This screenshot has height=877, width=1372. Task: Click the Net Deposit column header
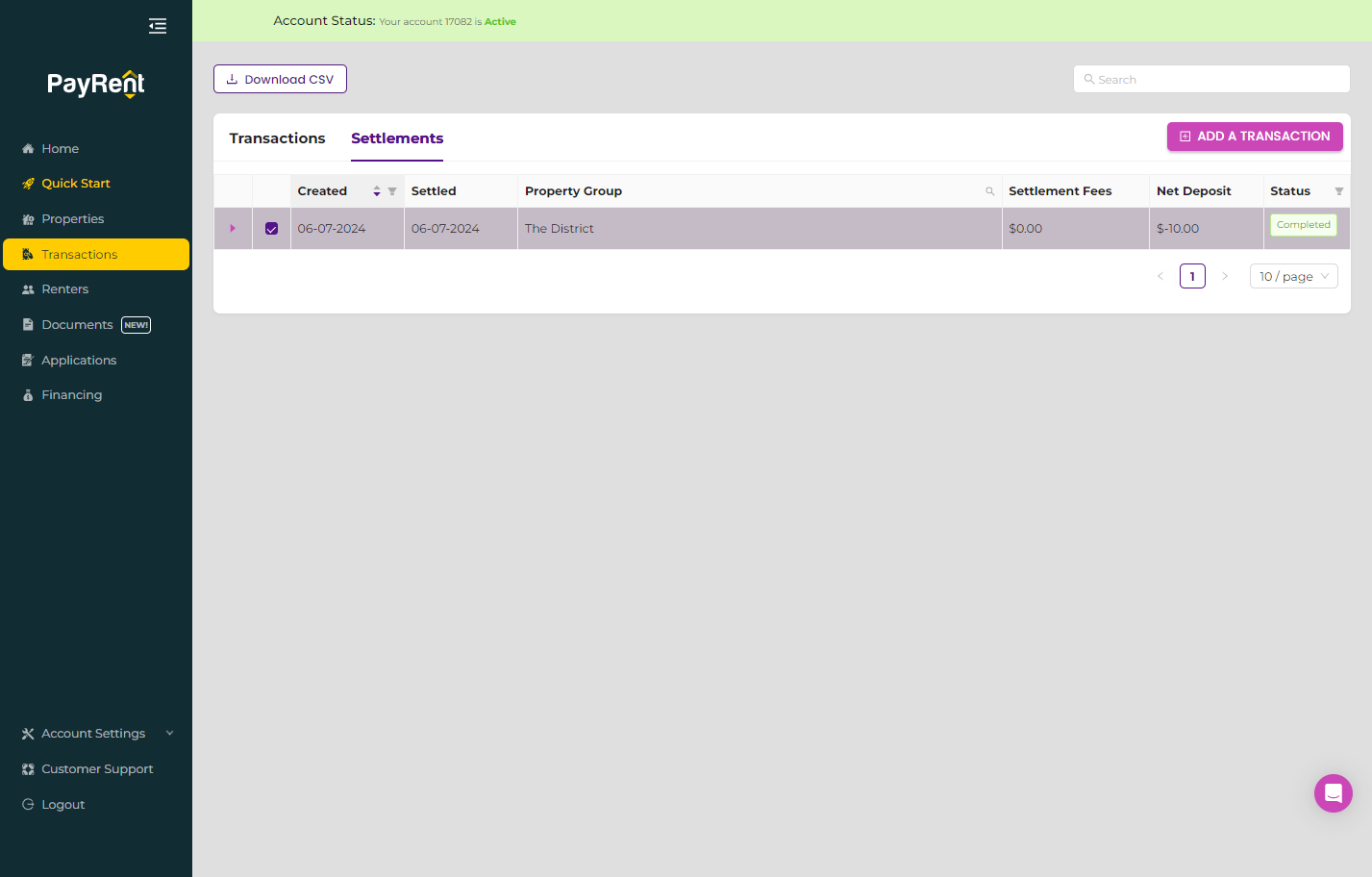click(x=1206, y=191)
